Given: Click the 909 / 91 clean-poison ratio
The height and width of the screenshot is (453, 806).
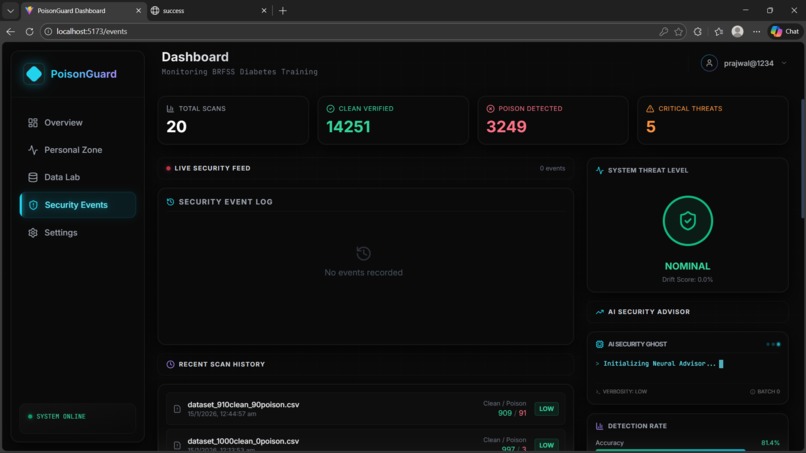Looking at the screenshot, I should 512,413.
